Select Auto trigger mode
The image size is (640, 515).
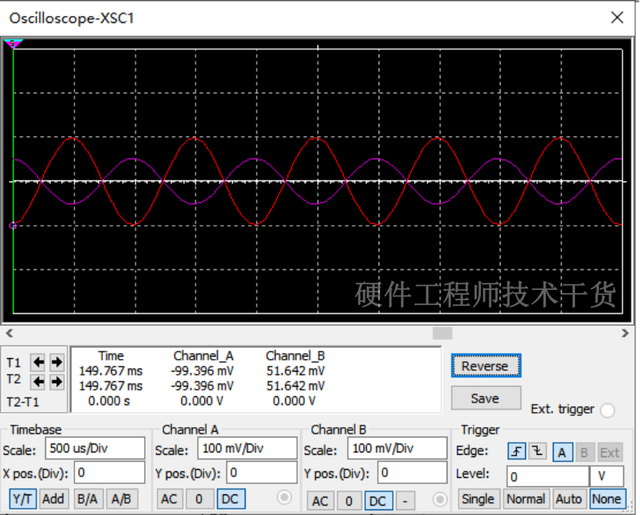coord(568,499)
